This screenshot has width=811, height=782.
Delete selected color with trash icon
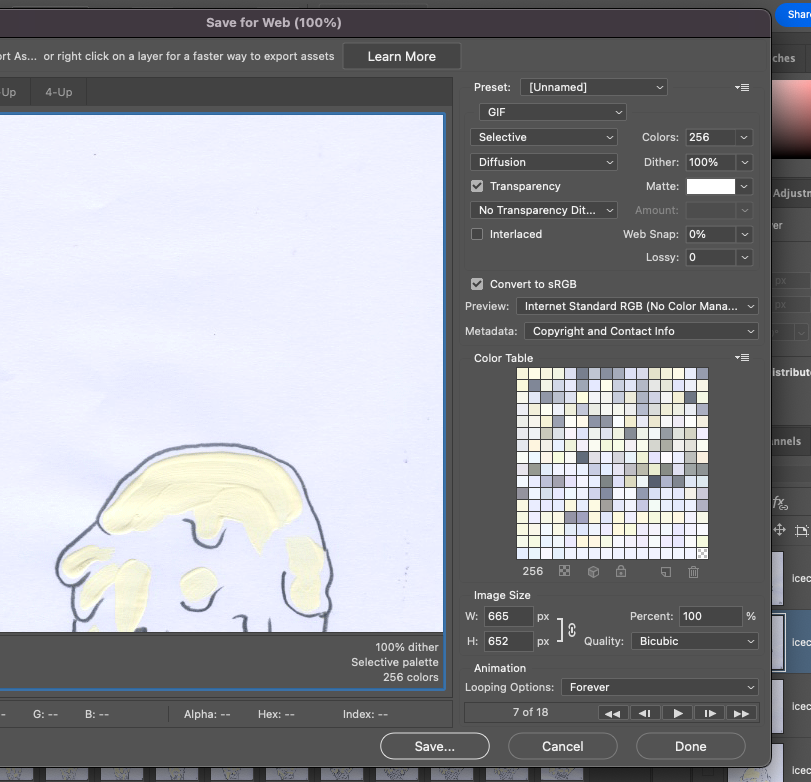pos(693,572)
